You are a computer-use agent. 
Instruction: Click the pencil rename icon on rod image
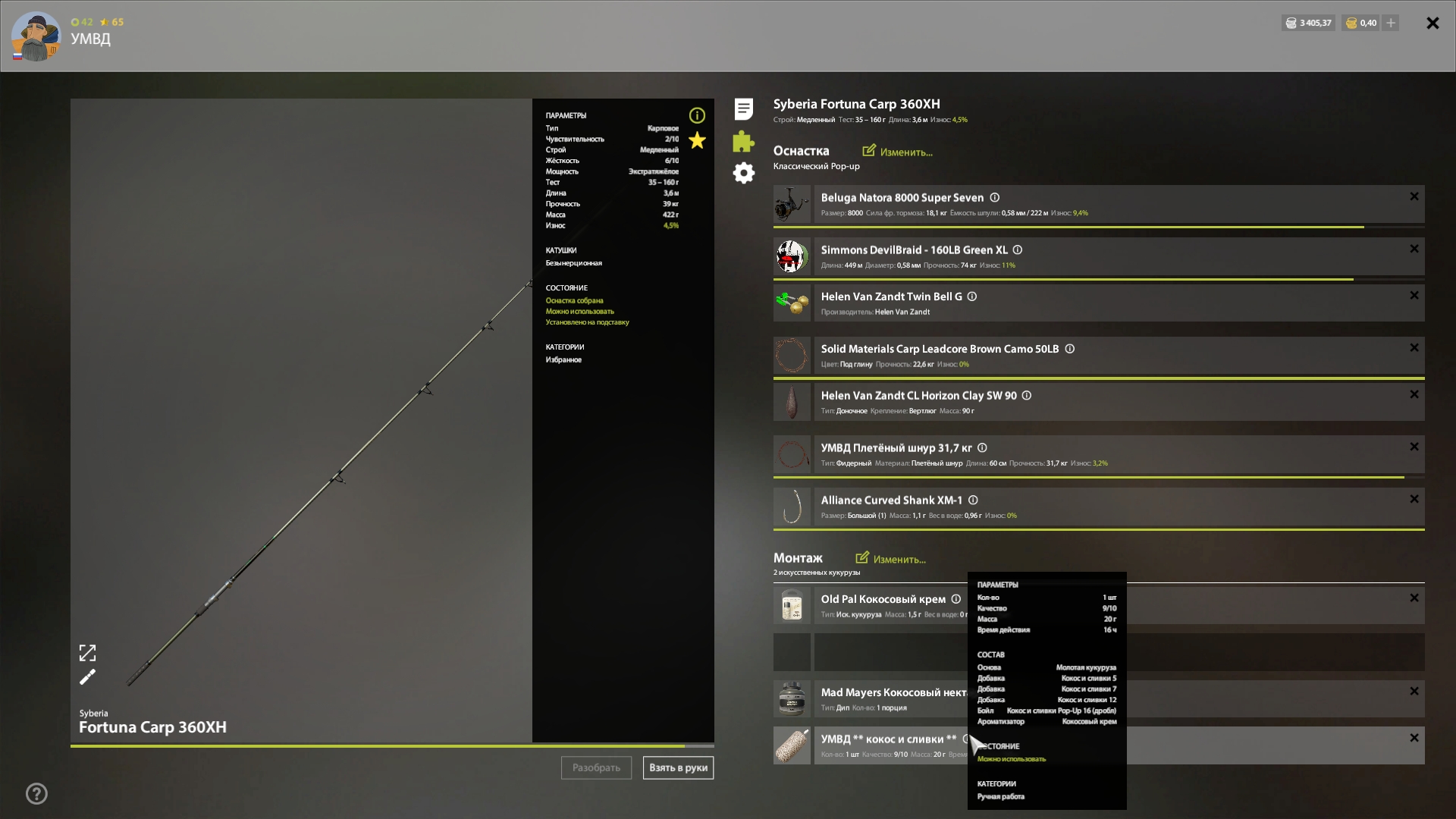pos(88,676)
